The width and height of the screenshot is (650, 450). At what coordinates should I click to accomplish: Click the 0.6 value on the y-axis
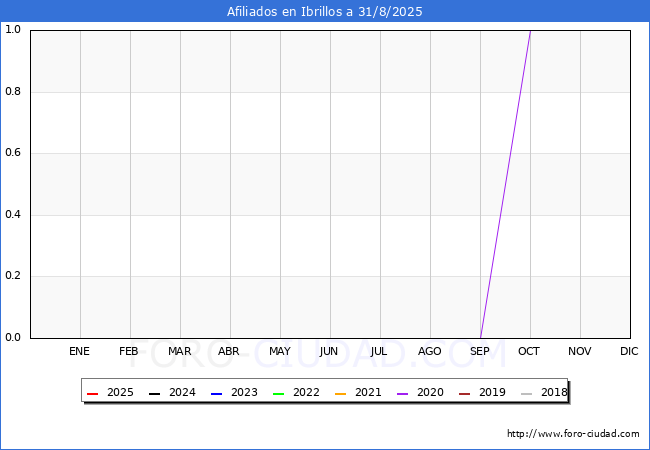coord(13,153)
